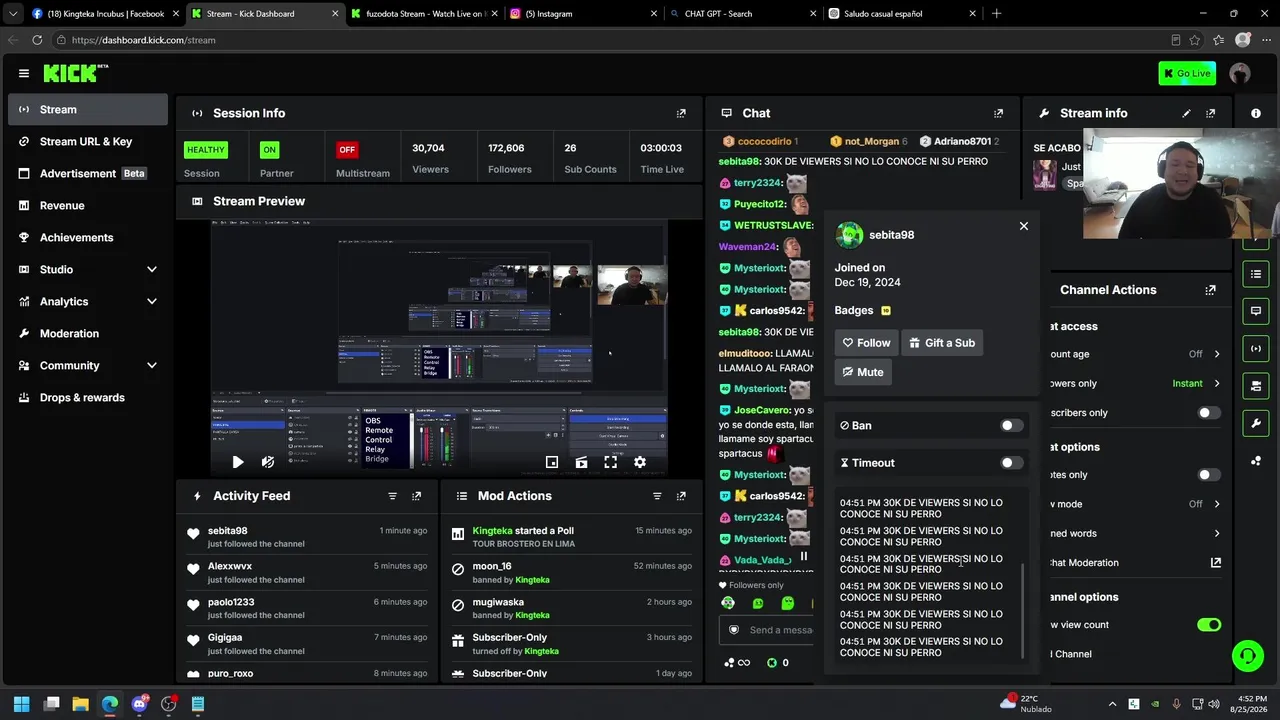Viewport: 1280px width, 720px height.
Task: Pop out the Mod Actions panel
Action: (681, 496)
